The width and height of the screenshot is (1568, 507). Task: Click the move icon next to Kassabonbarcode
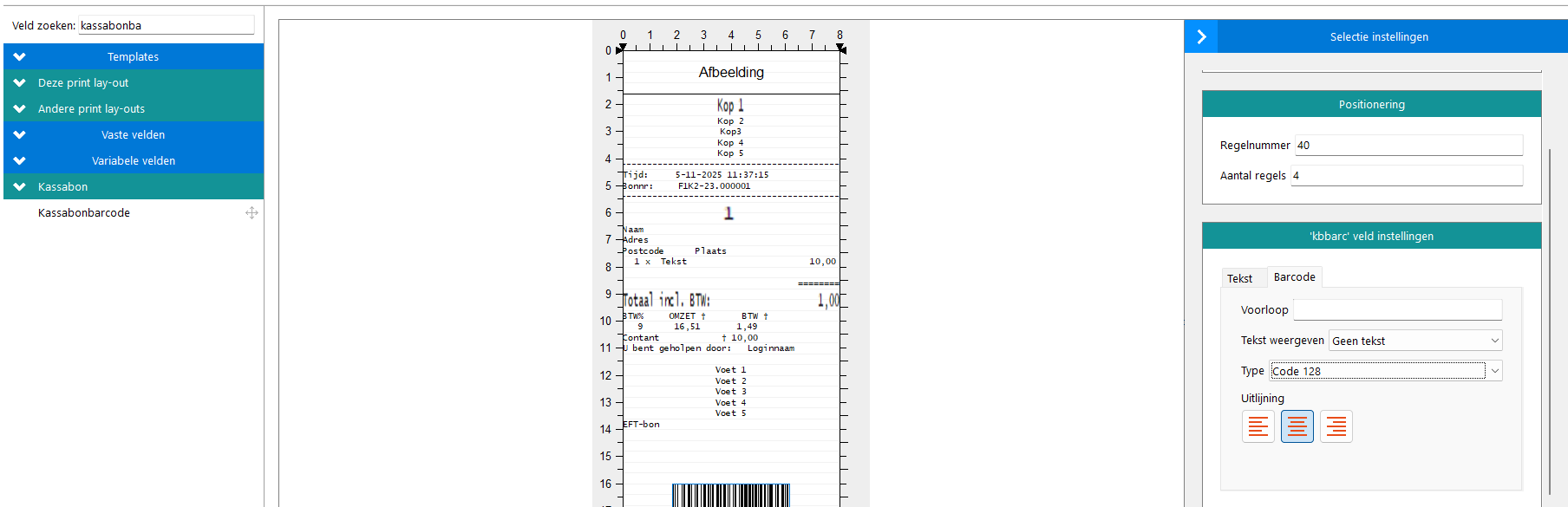tap(252, 213)
